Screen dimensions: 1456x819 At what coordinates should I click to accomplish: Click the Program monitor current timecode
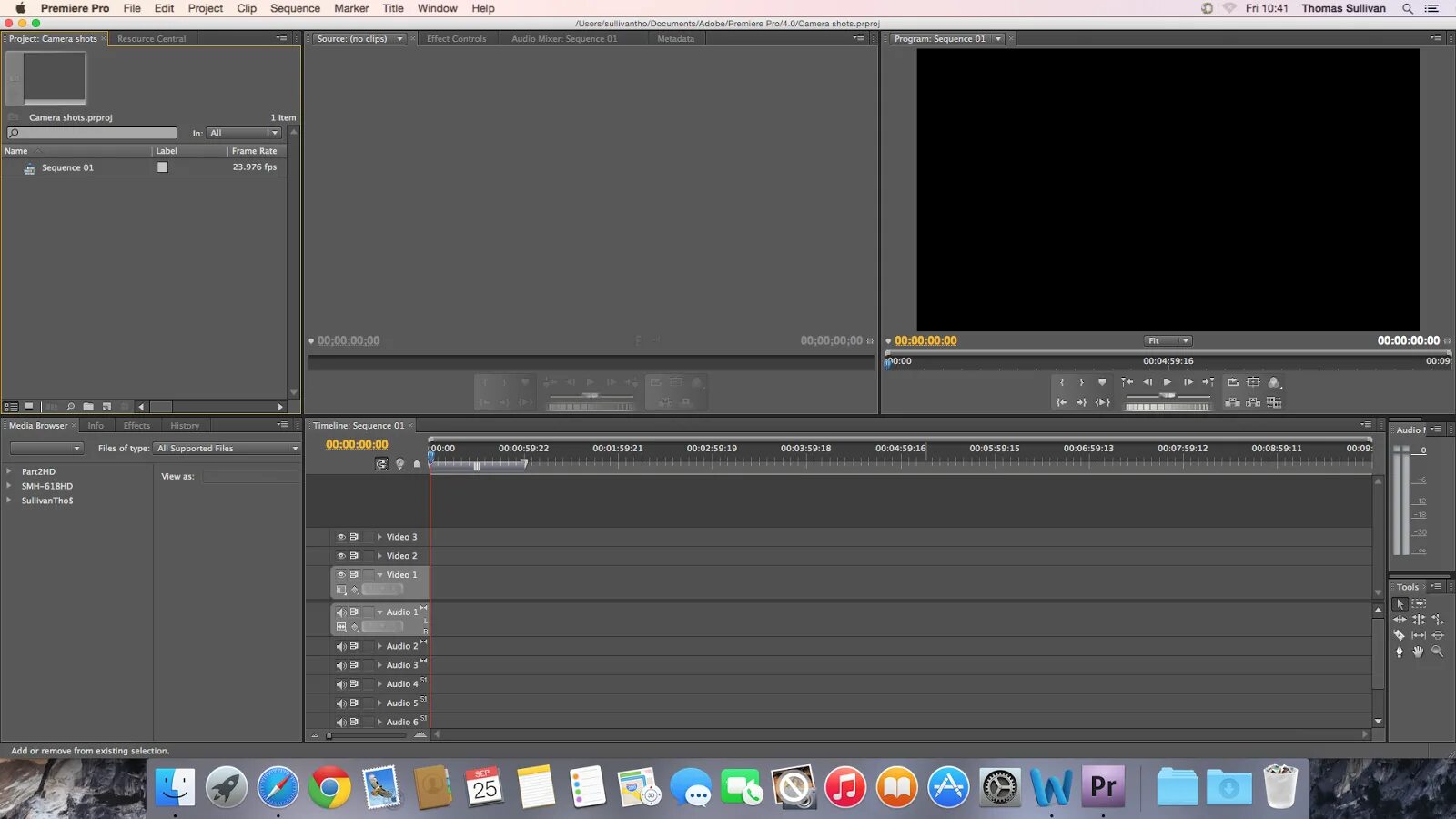coord(925,341)
